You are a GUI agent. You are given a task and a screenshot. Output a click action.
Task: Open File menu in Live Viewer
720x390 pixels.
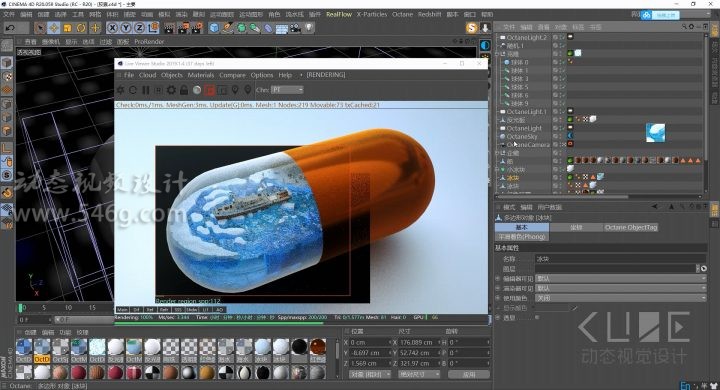click(x=129, y=75)
